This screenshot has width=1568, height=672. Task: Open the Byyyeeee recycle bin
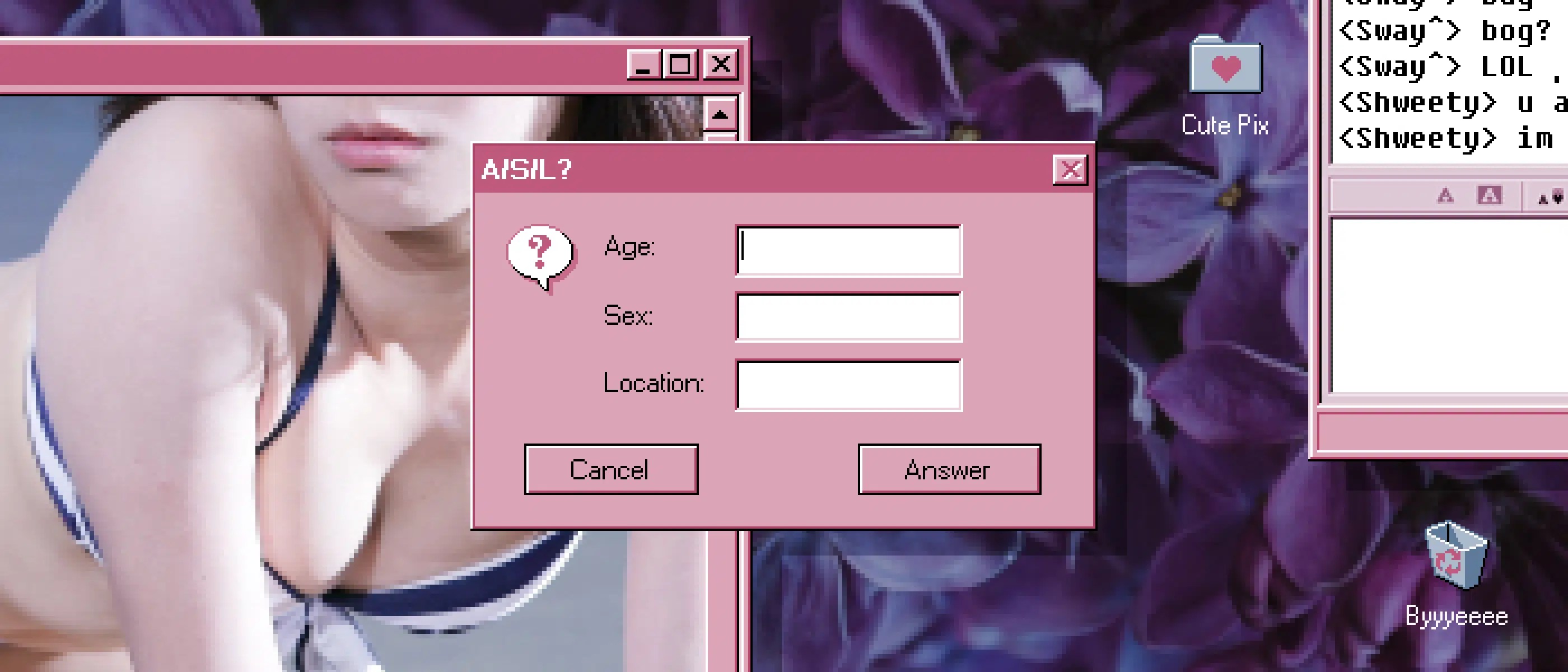click(1455, 556)
